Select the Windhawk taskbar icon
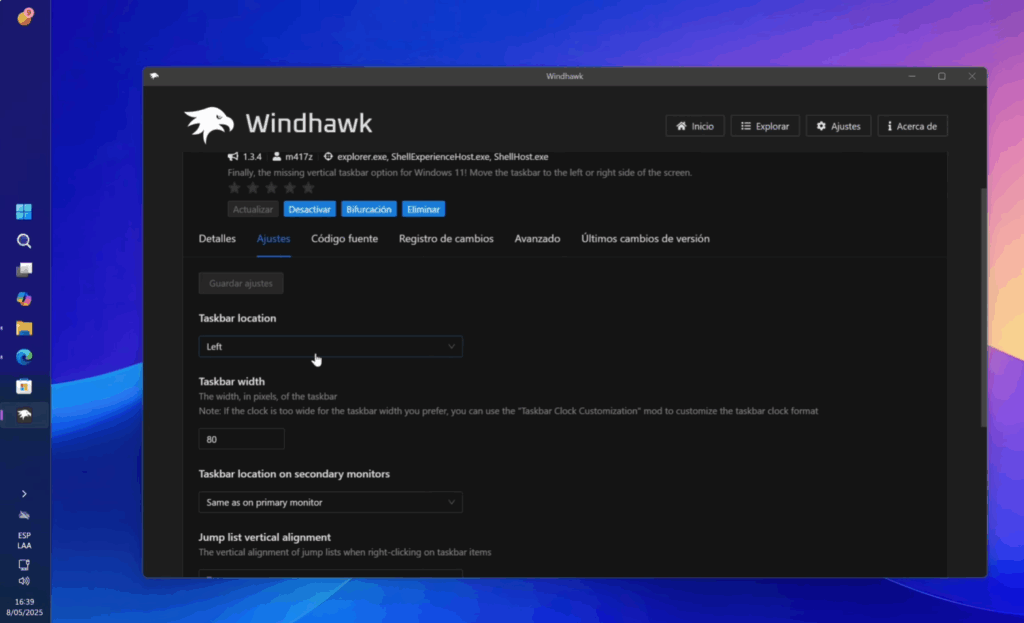Viewport: 1024px width, 623px height. pyautogui.click(x=24, y=415)
